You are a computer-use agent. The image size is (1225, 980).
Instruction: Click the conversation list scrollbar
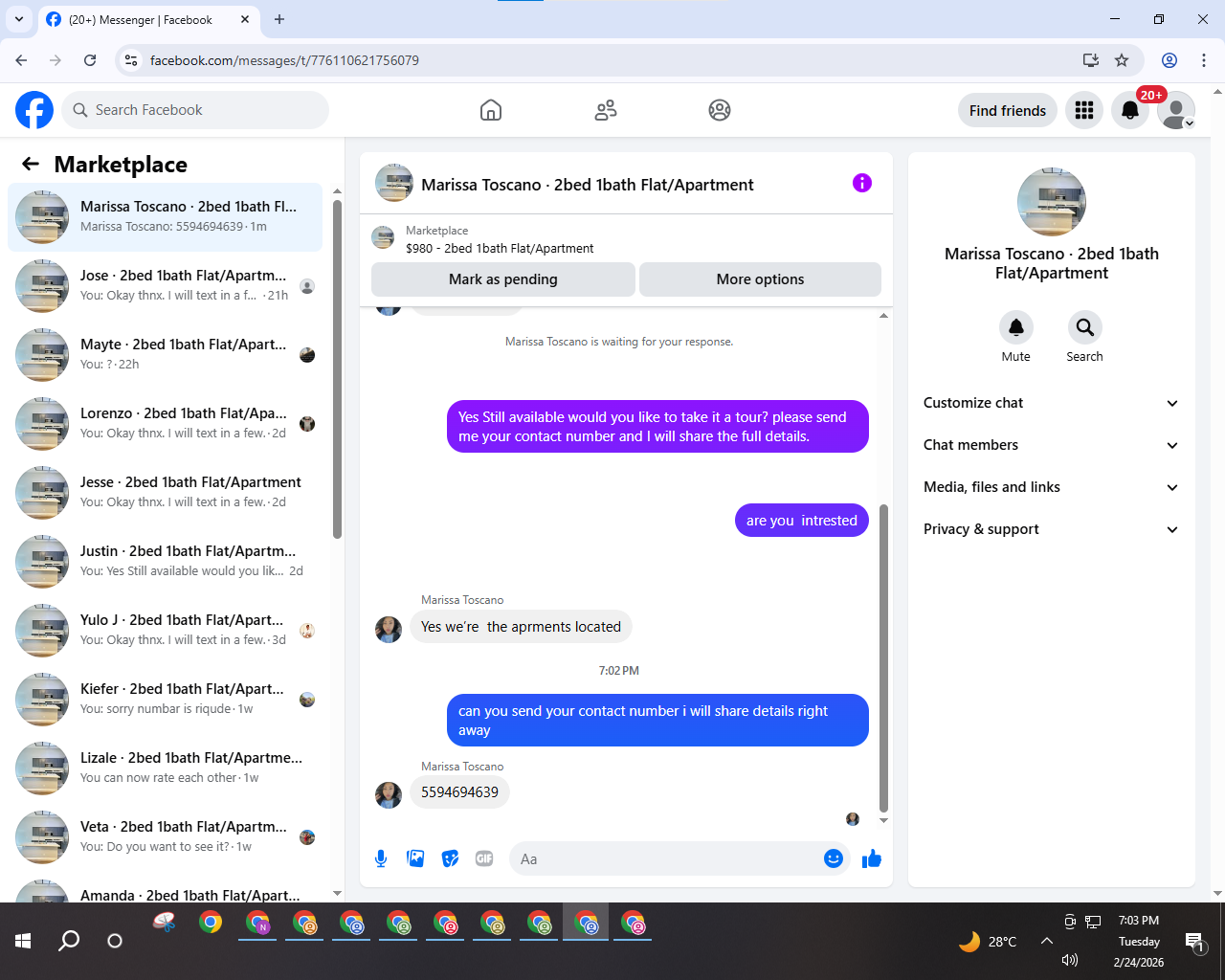tap(337, 368)
